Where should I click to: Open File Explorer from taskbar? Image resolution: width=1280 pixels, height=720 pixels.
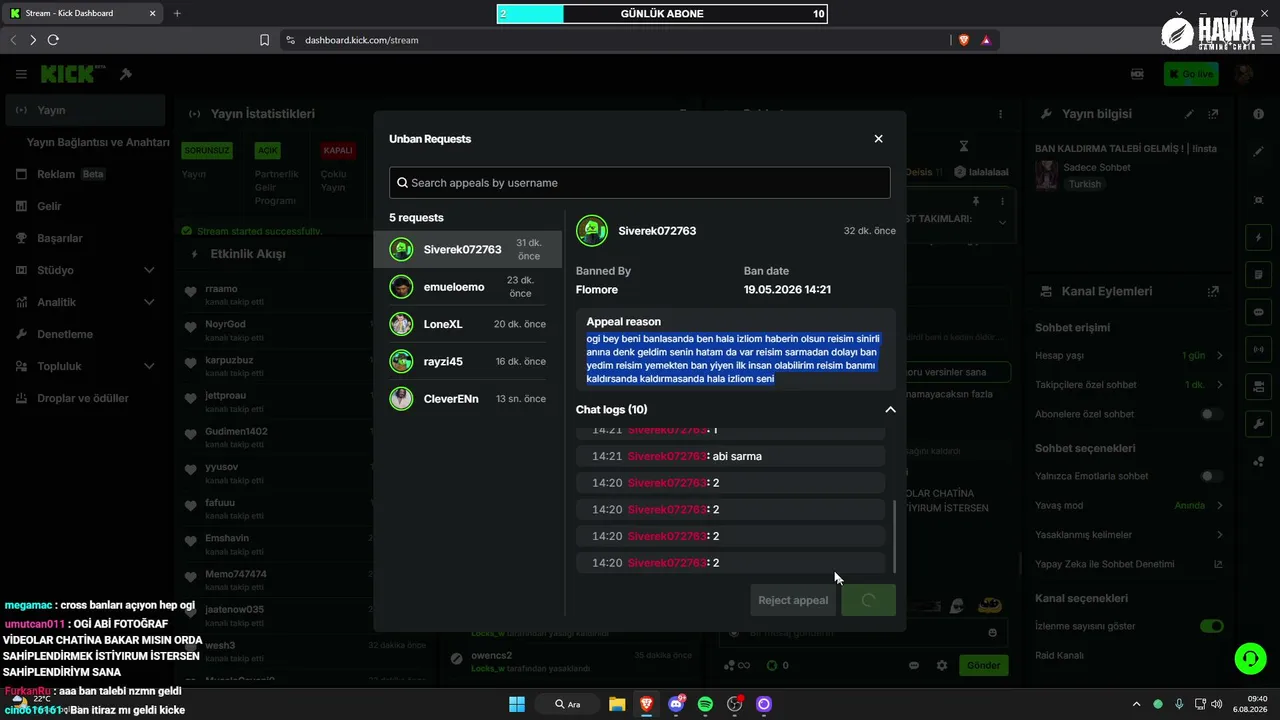[x=617, y=704]
